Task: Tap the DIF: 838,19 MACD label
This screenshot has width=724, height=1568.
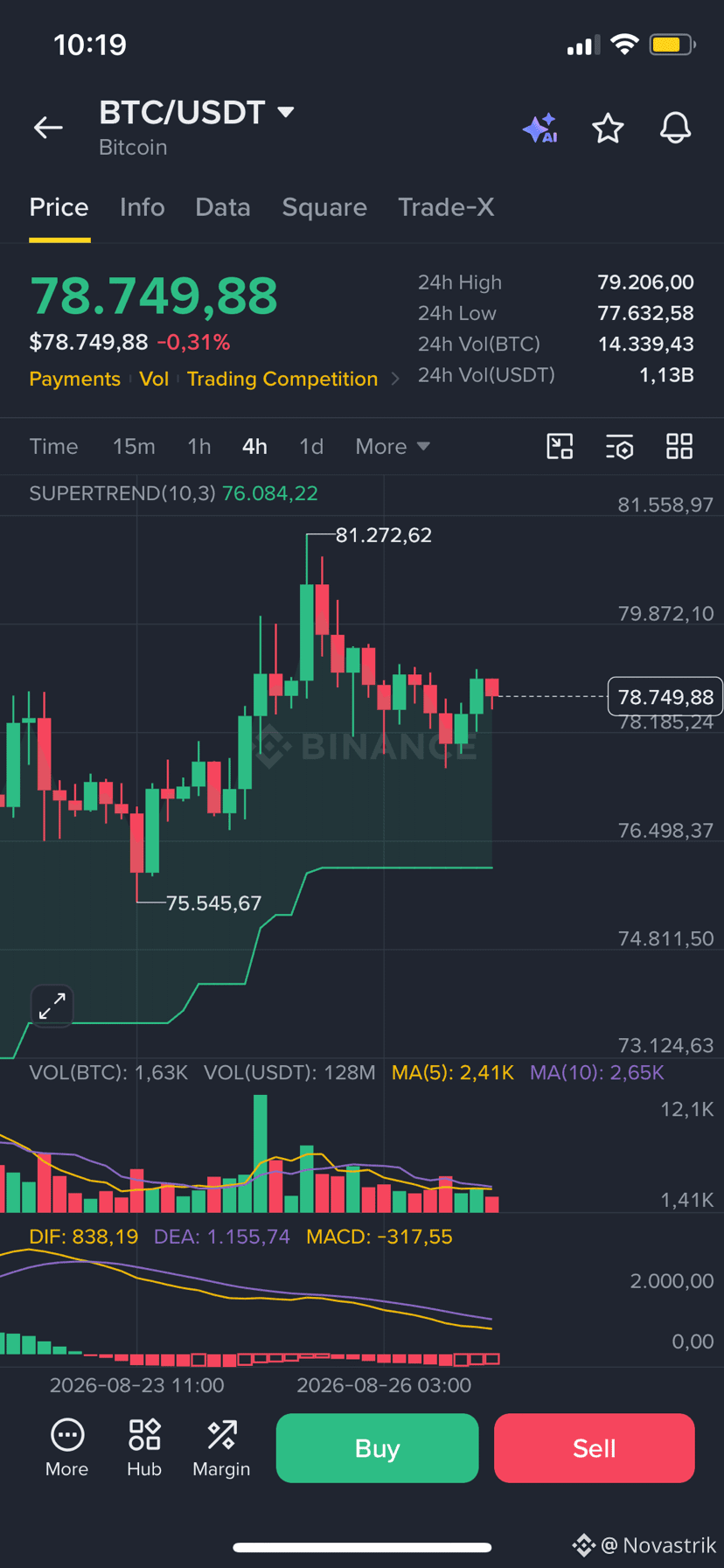Action: (x=84, y=1237)
